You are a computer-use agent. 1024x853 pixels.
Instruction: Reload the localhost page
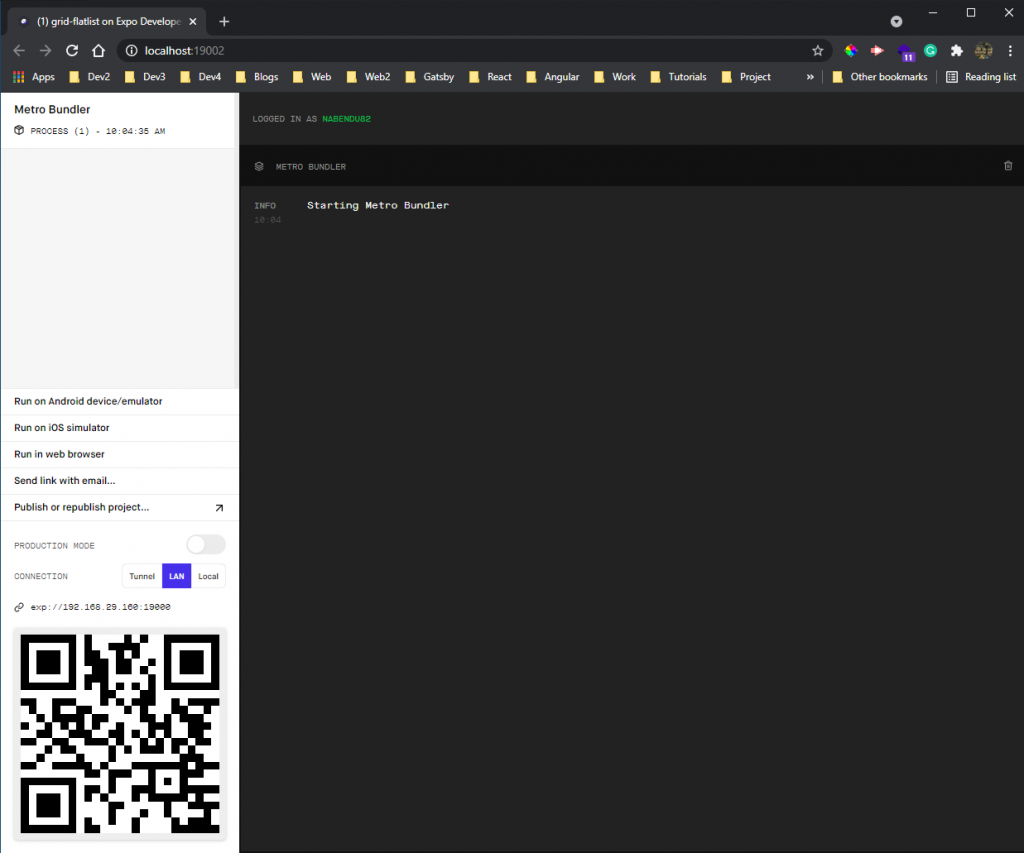pyautogui.click(x=72, y=50)
